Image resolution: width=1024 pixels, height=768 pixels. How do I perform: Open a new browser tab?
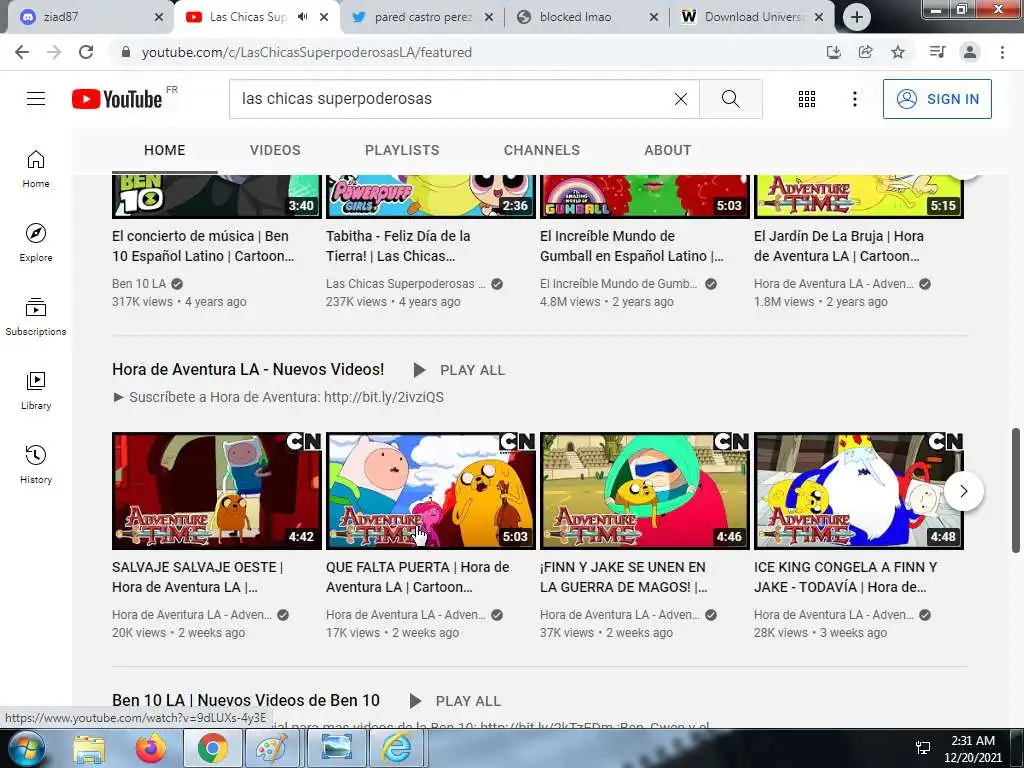tap(856, 17)
